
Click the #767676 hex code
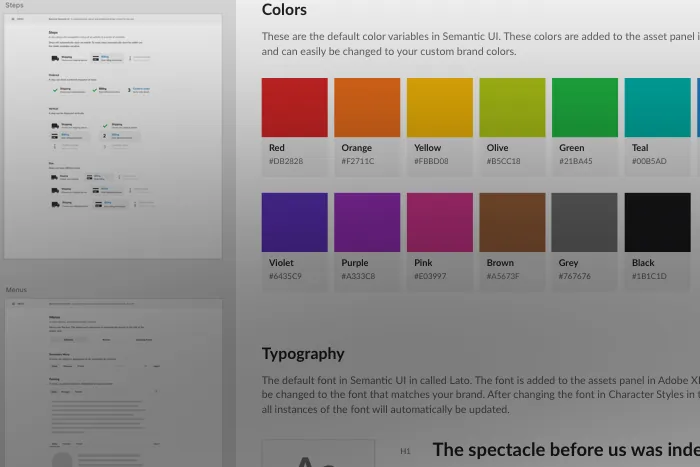point(575,276)
